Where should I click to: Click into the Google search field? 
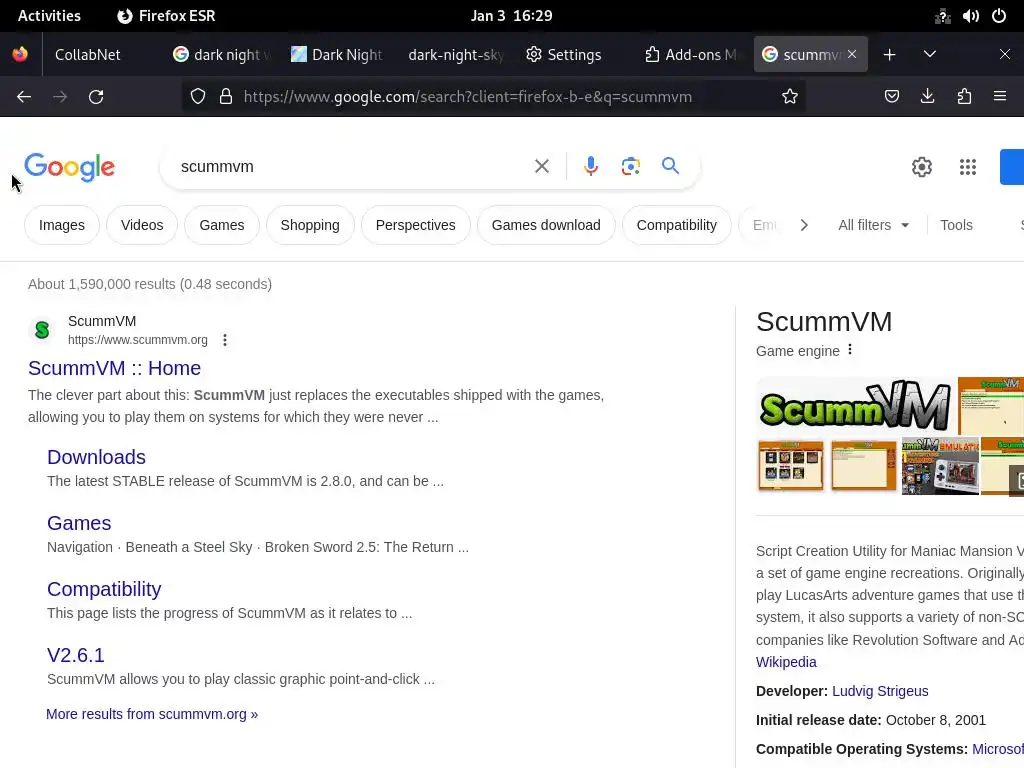point(353,167)
